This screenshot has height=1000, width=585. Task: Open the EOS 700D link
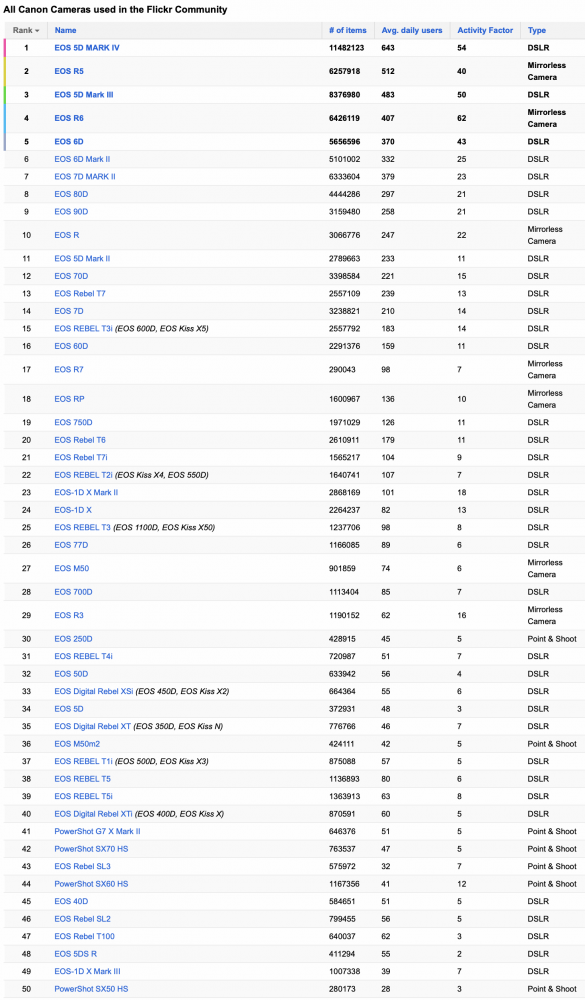tap(73, 592)
